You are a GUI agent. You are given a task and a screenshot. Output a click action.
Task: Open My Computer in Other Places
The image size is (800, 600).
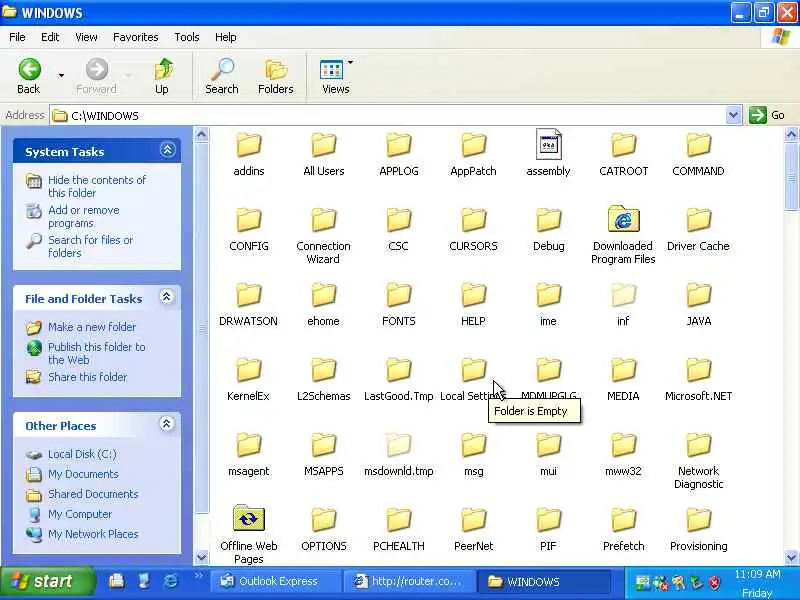tap(80, 514)
